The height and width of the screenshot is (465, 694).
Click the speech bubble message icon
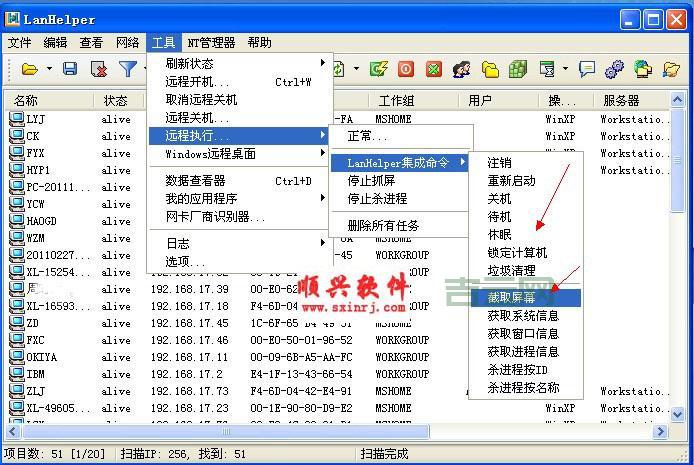pos(587,69)
